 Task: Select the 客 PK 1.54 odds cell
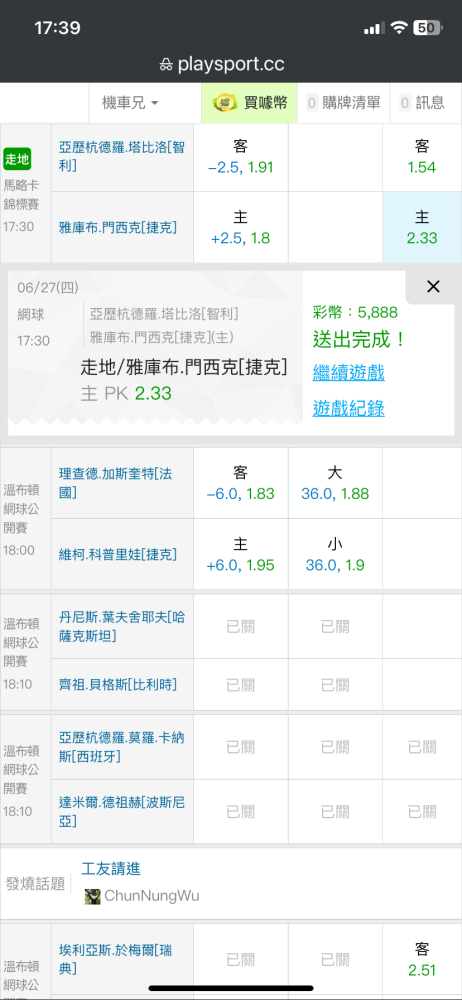422,157
